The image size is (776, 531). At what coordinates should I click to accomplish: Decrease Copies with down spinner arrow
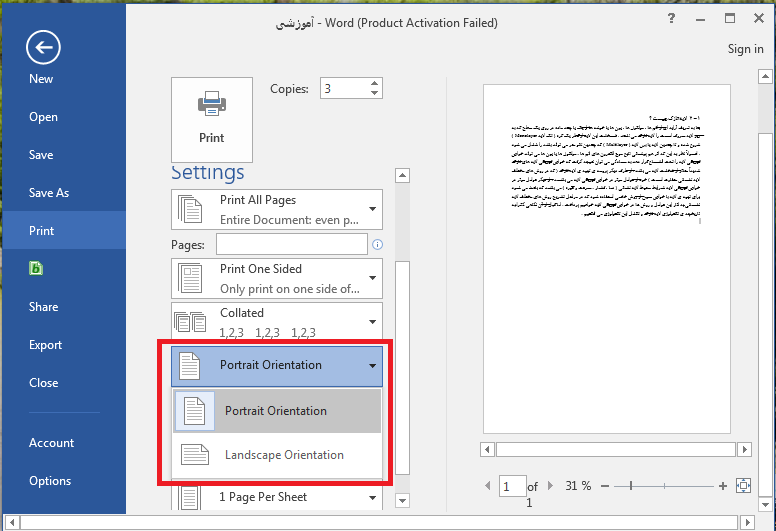pos(374,93)
